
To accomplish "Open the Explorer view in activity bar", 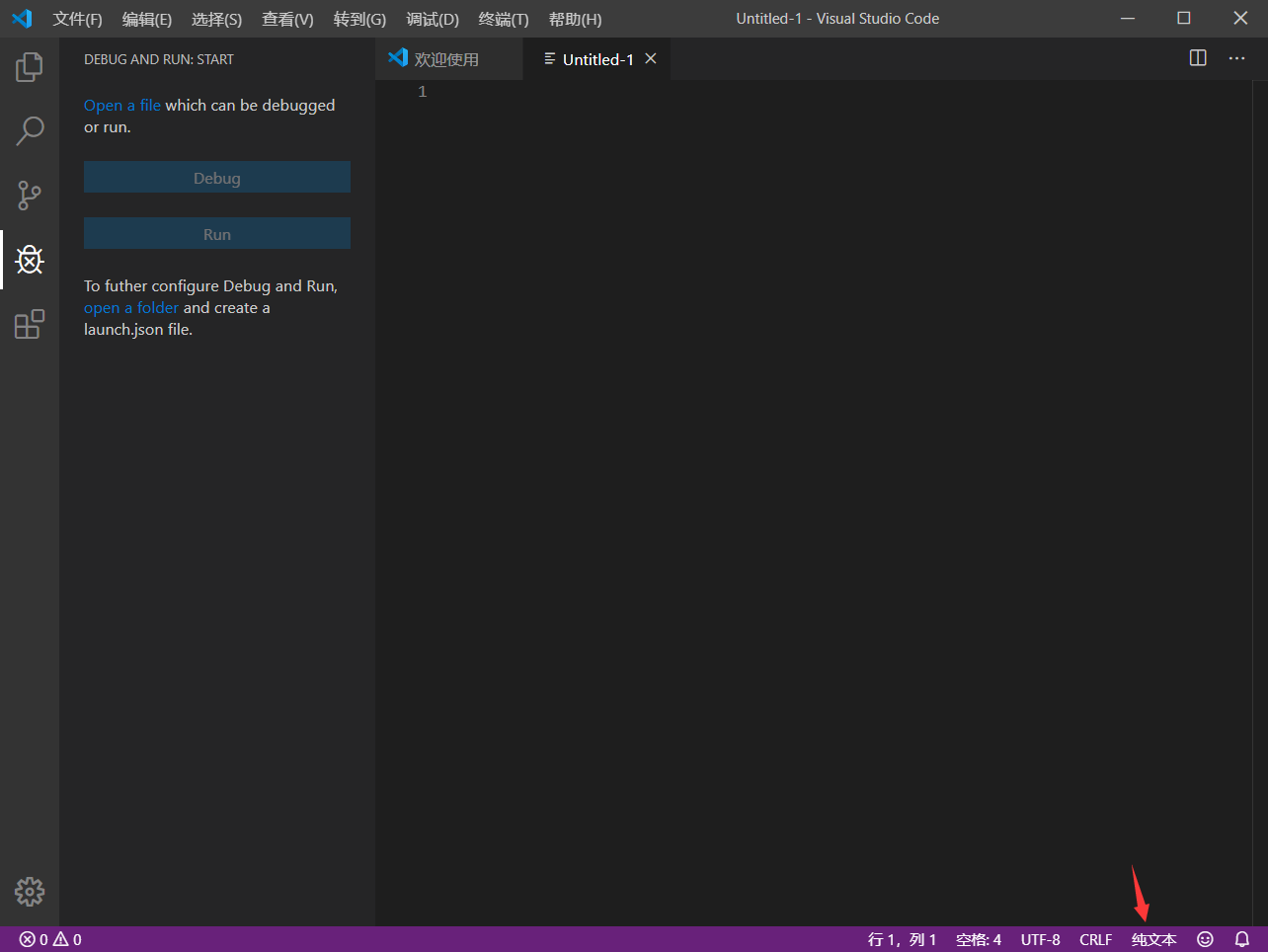I will [x=30, y=67].
